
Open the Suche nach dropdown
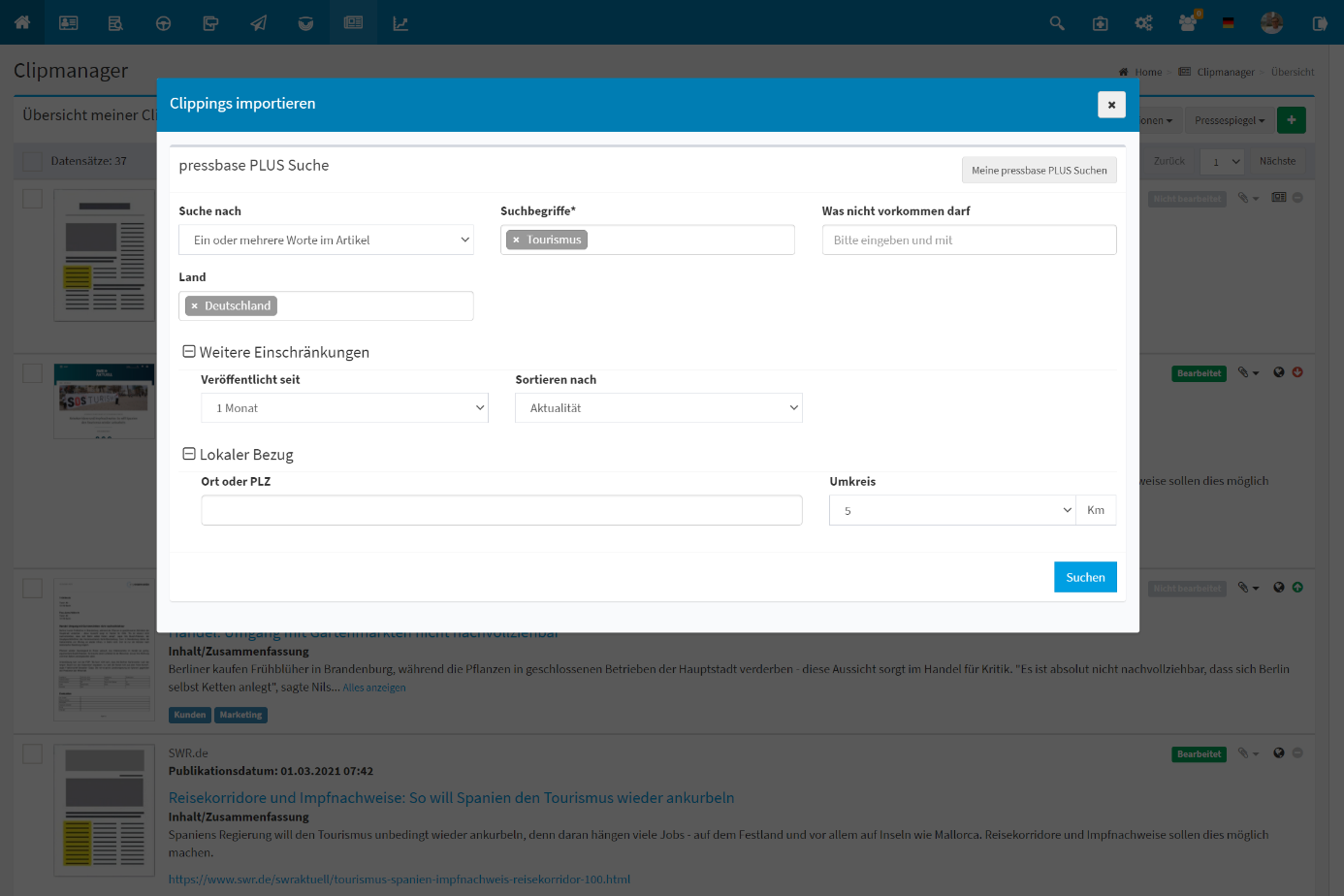click(326, 240)
